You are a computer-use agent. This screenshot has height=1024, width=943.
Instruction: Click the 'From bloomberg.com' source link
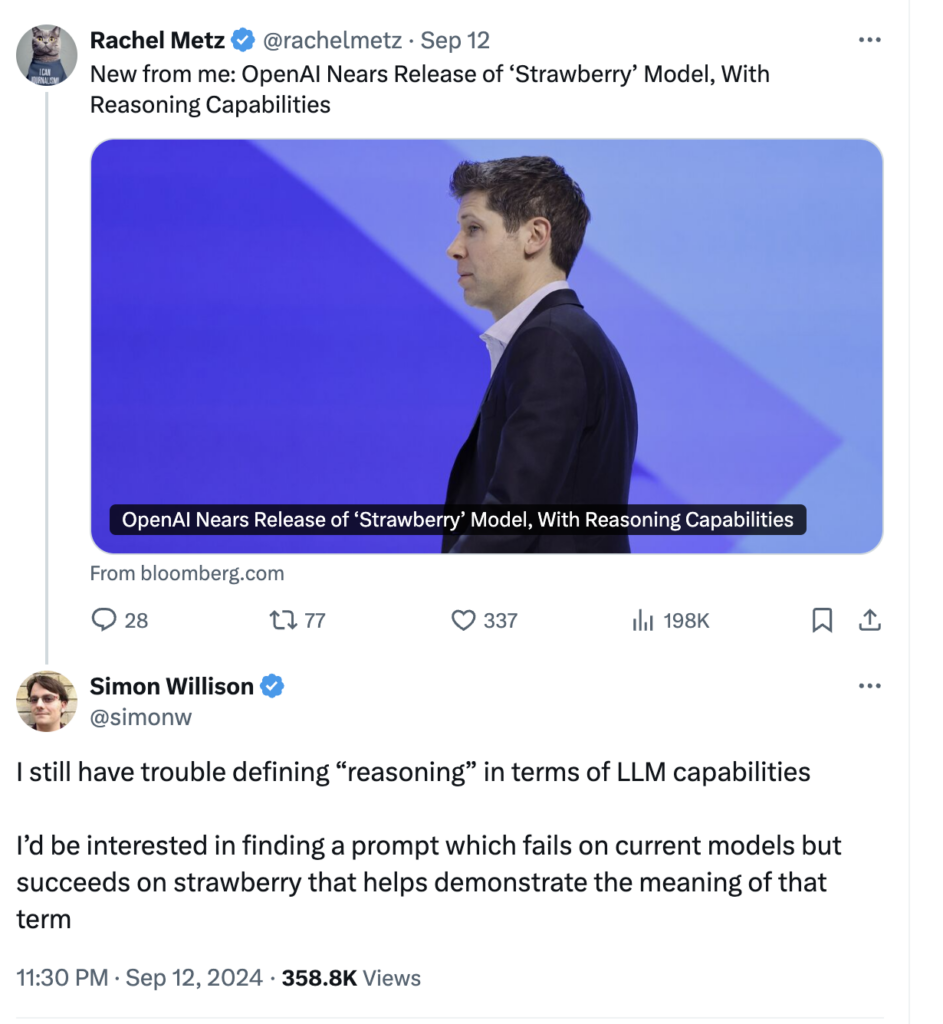[x=187, y=574]
